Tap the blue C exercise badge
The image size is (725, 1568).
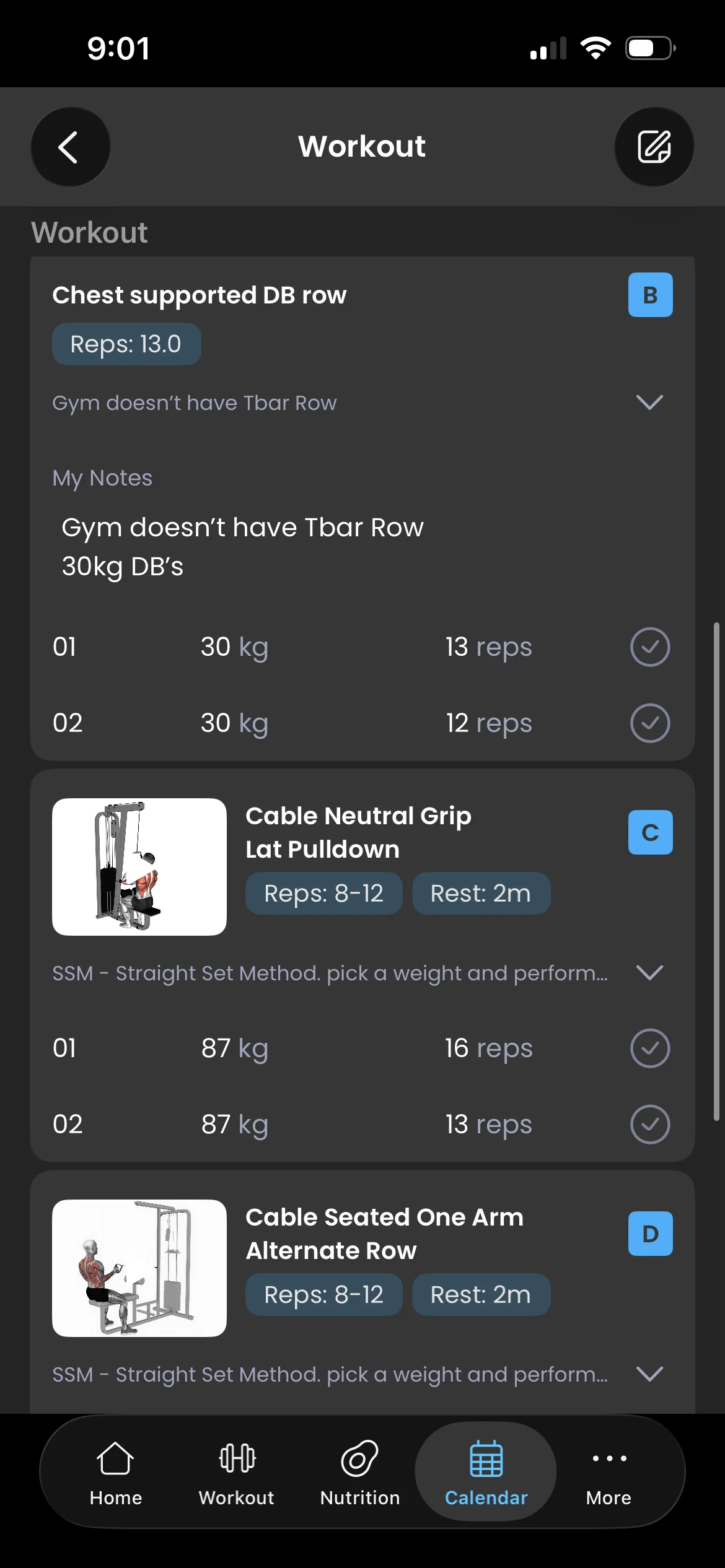point(650,832)
